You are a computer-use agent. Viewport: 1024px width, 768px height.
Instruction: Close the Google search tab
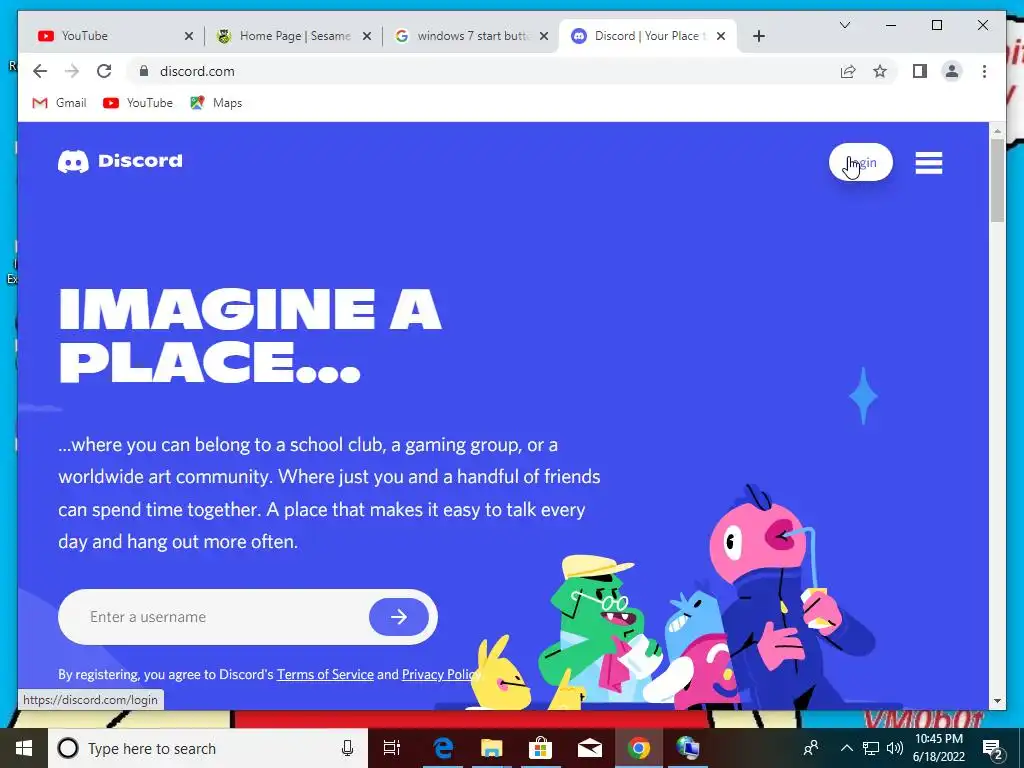(x=544, y=37)
